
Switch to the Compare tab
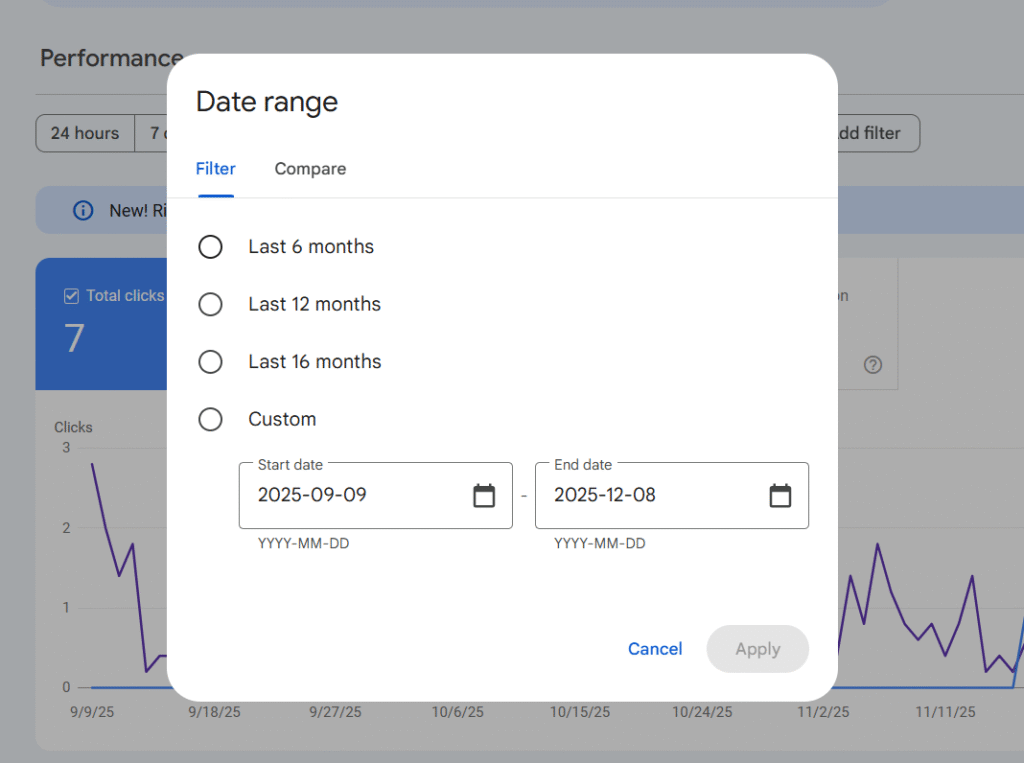point(310,169)
